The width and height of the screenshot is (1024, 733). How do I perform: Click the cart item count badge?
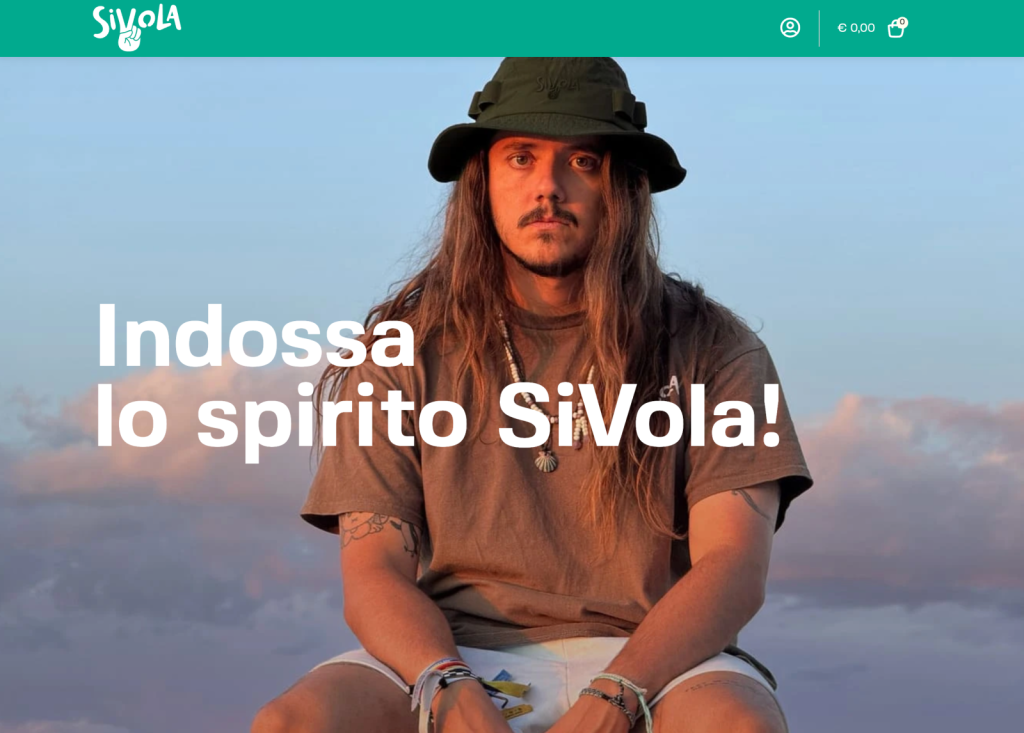[903, 22]
